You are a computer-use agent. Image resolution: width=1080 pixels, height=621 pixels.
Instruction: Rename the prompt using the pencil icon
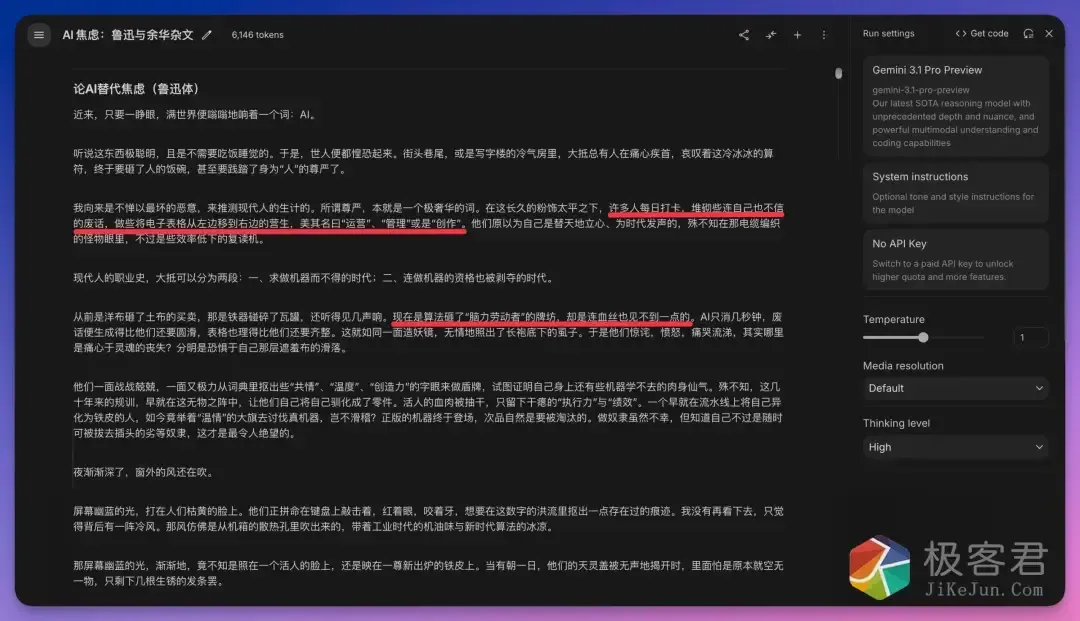click(x=206, y=34)
